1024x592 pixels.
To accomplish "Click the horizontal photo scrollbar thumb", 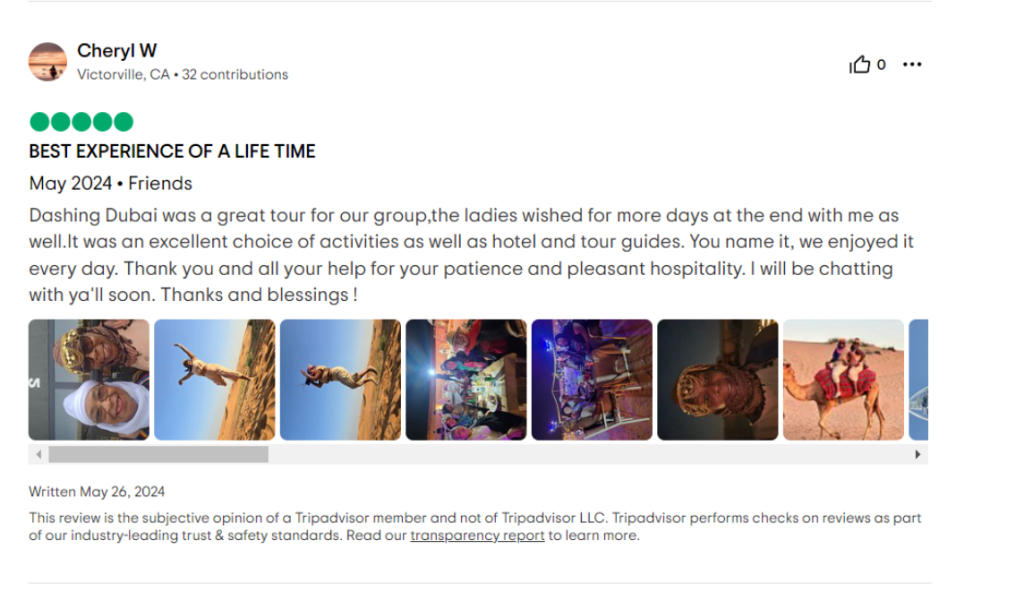I will (x=159, y=454).
